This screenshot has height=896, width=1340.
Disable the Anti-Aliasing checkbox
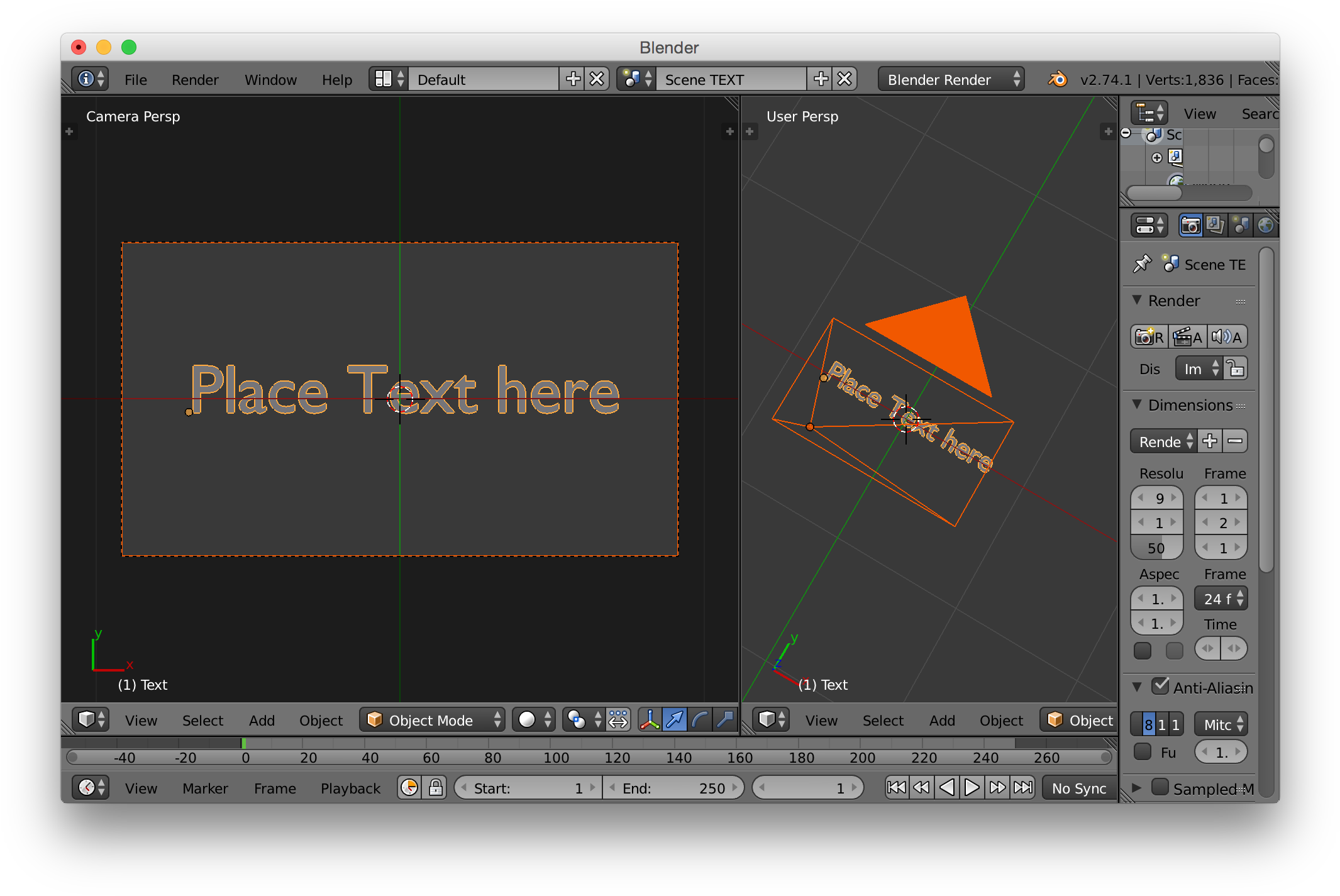pos(1160,685)
